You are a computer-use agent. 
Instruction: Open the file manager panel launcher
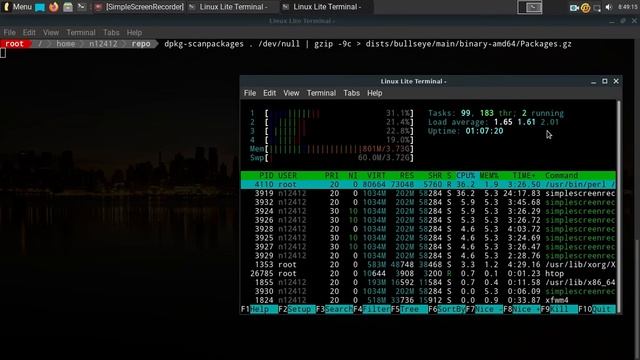pyautogui.click(x=68, y=7)
